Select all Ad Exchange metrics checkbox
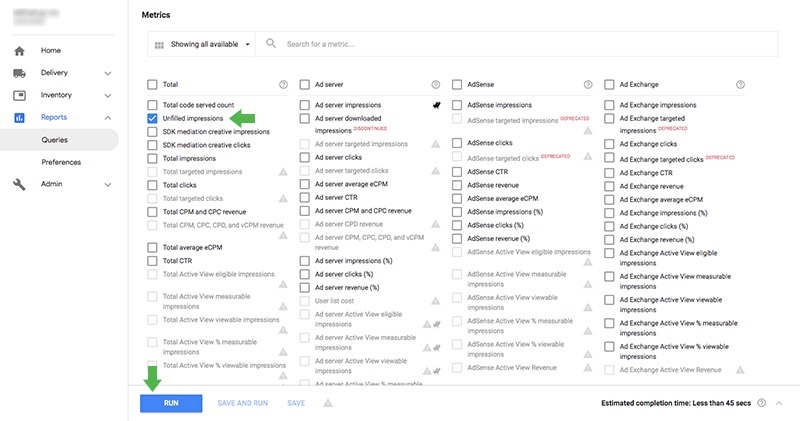 [x=609, y=85]
